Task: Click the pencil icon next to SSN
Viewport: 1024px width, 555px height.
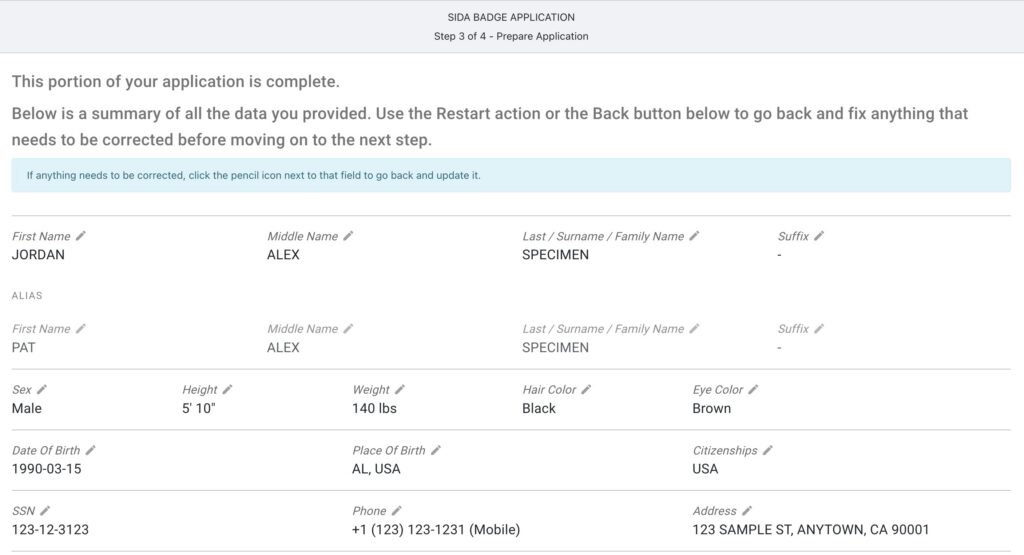Action: [45, 511]
